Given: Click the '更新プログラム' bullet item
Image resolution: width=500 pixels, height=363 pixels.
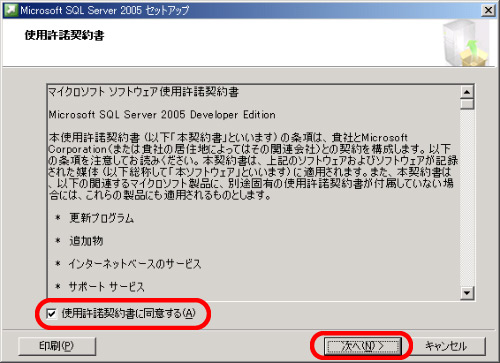Looking at the screenshot, I should [x=101, y=218].
